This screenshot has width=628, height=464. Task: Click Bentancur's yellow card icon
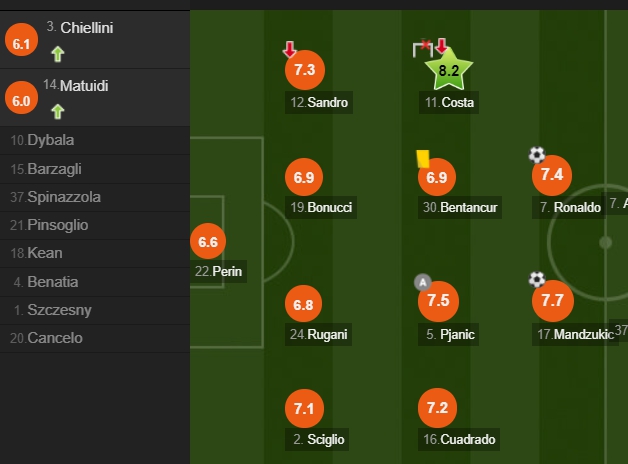click(423, 159)
